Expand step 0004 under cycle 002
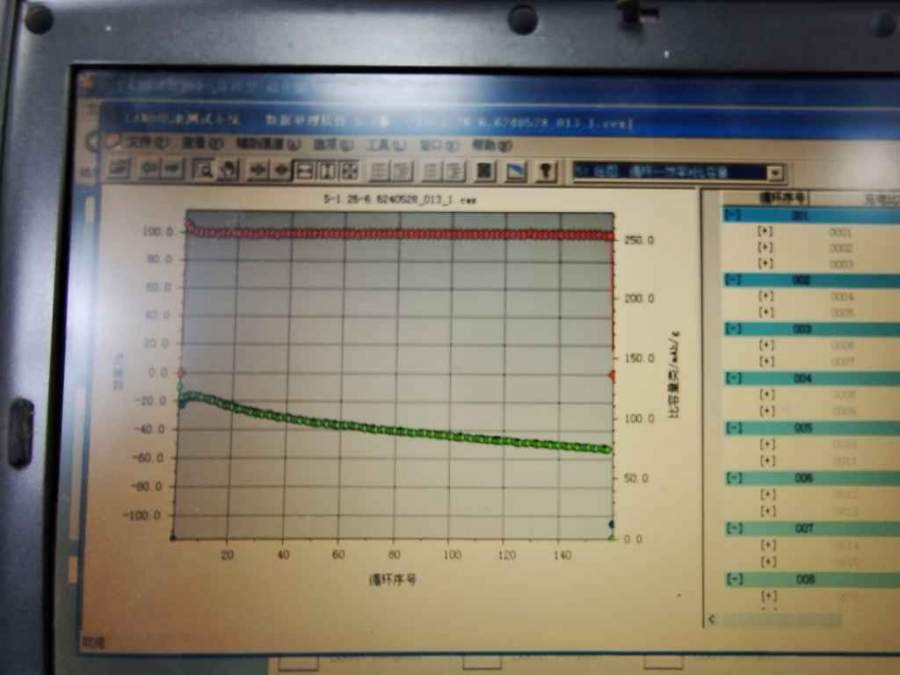The height and width of the screenshot is (675, 900). tap(766, 296)
